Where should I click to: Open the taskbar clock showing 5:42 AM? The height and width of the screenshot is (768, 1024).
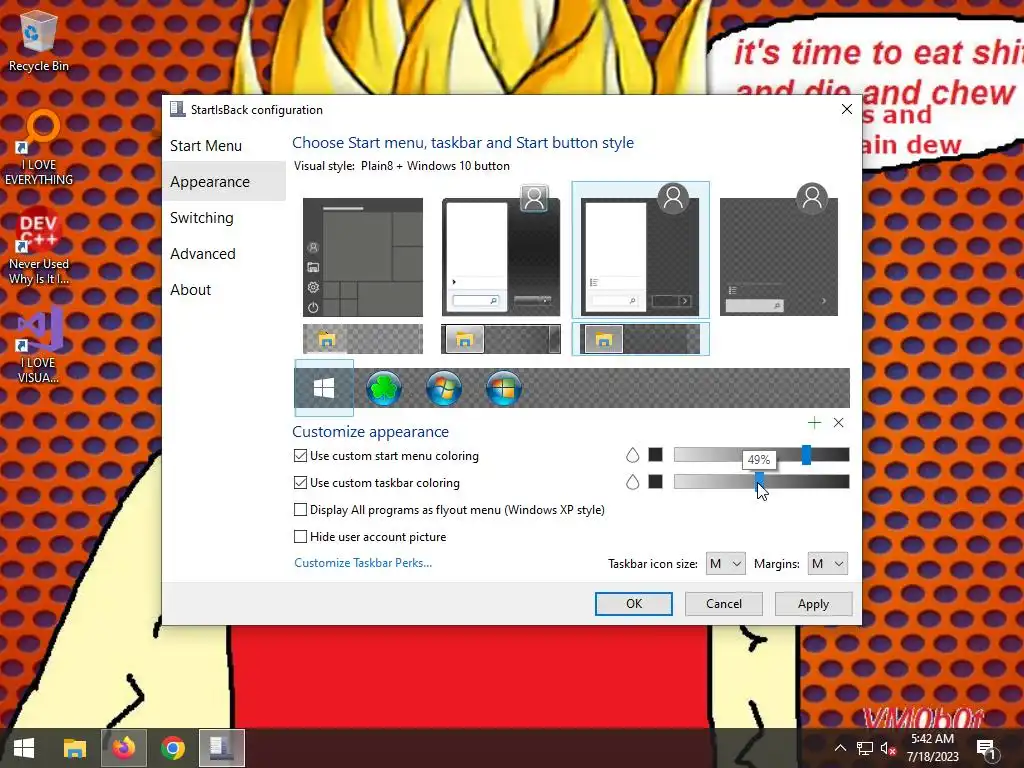(932, 748)
